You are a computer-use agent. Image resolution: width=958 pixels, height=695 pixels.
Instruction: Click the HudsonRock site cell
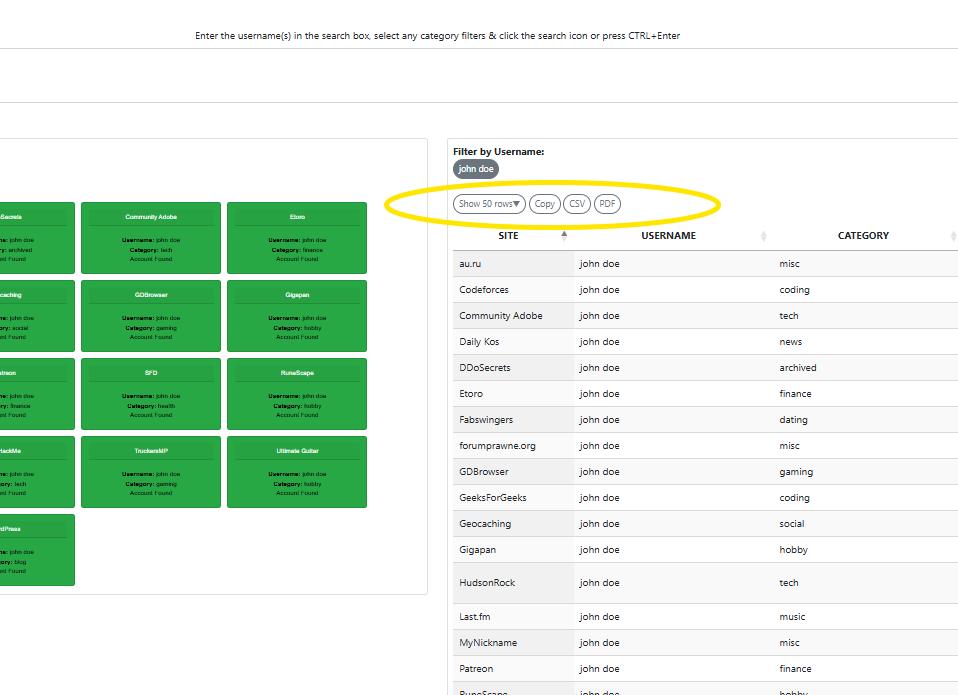coord(487,583)
